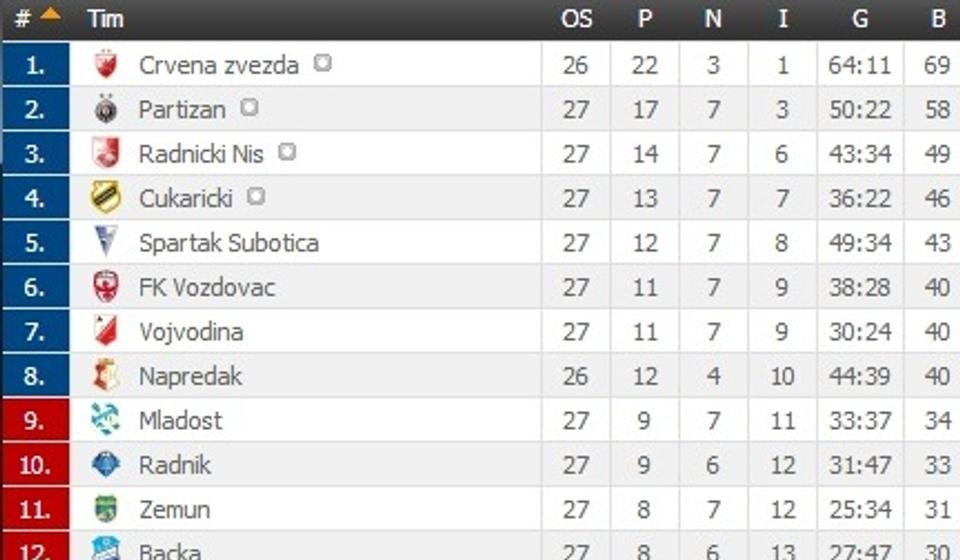Click the Zemun club crest icon
The image size is (960, 560).
105,509
